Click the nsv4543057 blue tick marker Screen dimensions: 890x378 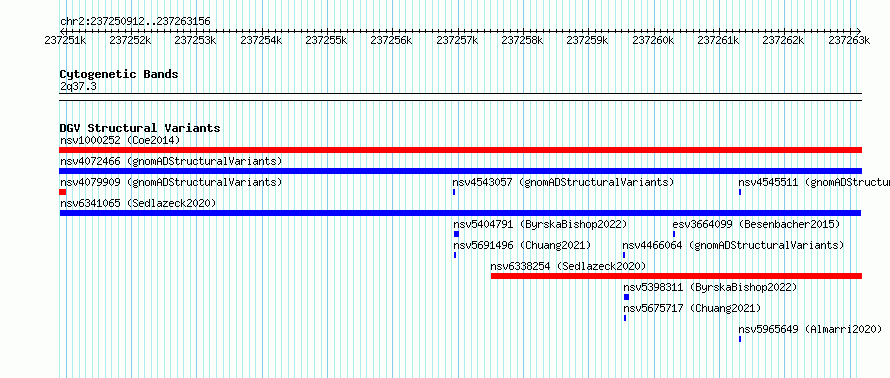coord(454,192)
